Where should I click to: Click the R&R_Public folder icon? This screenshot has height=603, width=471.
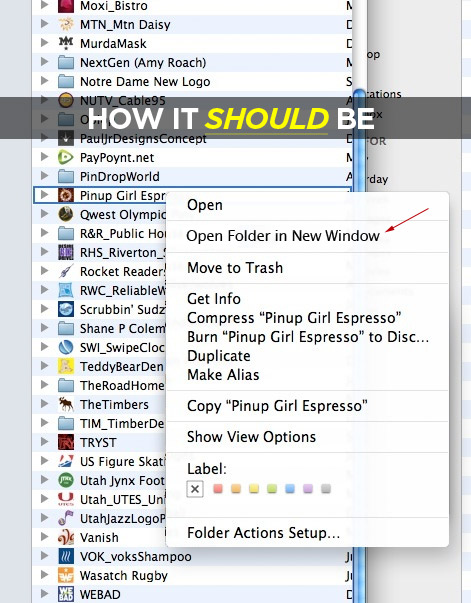click(66, 233)
